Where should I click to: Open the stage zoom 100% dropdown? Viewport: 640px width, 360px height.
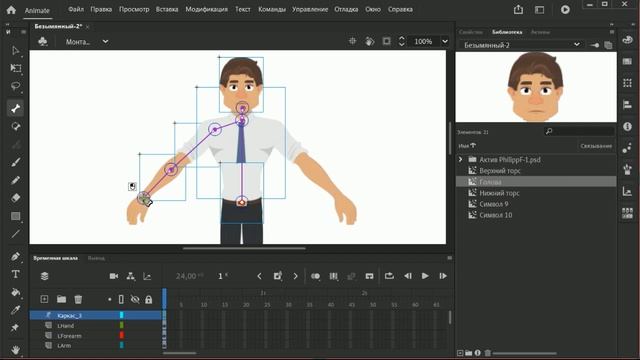(x=444, y=41)
